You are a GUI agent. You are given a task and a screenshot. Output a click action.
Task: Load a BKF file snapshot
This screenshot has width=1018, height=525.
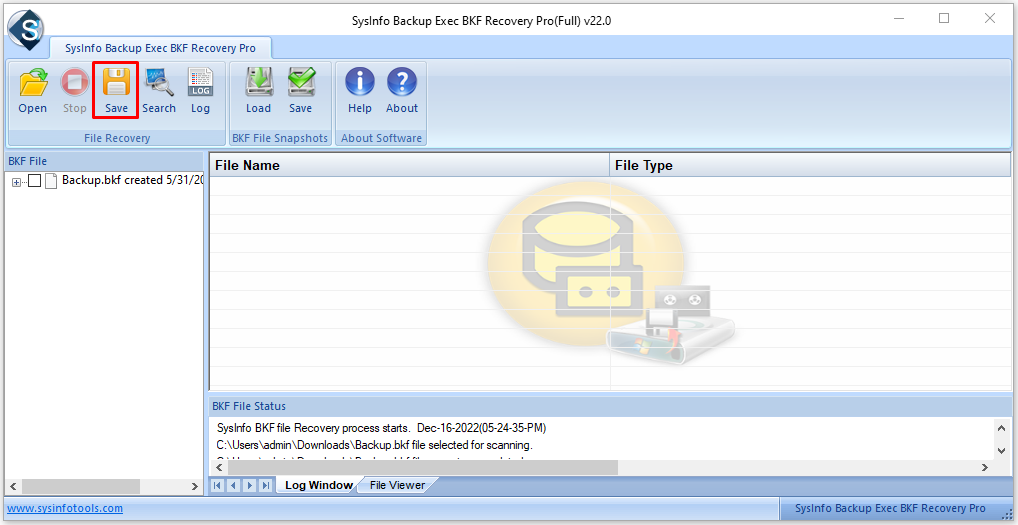tap(258, 91)
